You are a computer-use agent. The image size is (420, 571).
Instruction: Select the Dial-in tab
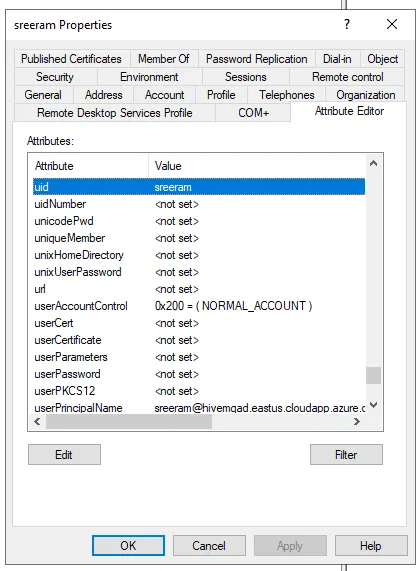(337, 59)
